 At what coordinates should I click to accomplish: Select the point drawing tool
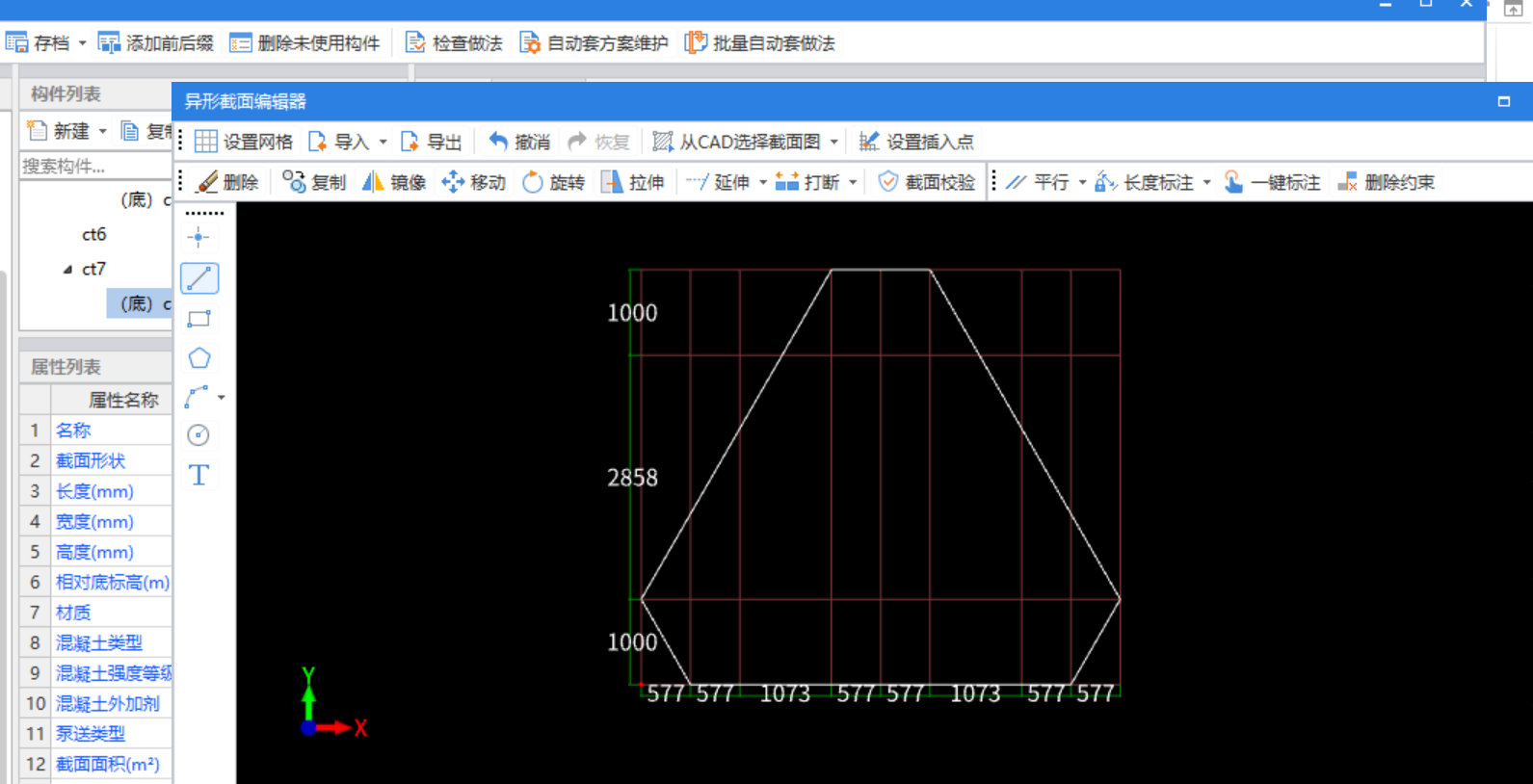(198, 238)
